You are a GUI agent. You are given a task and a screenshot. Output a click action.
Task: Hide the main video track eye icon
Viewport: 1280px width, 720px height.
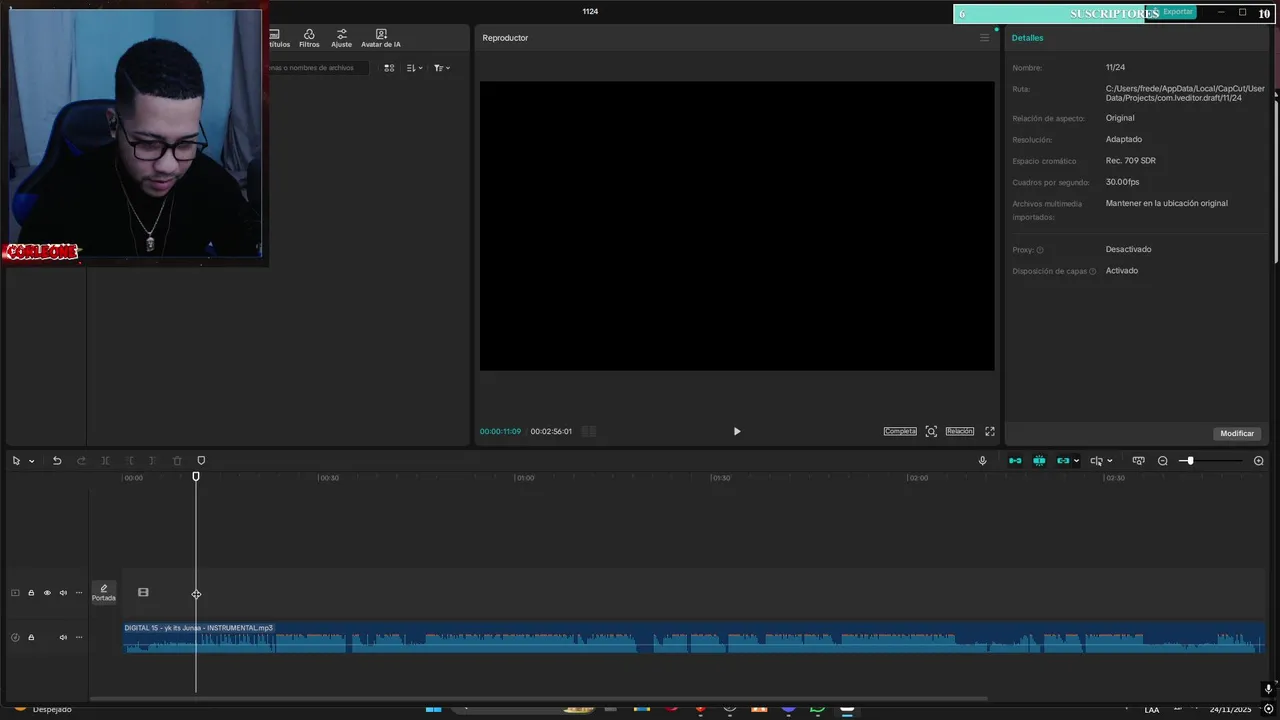tap(47, 593)
